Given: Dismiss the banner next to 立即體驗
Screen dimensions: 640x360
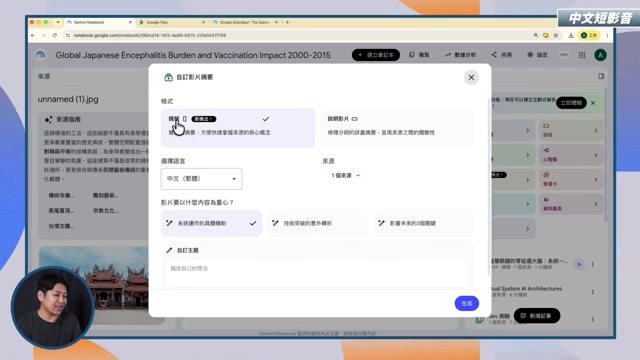Looking at the screenshot, I should pos(593,103).
